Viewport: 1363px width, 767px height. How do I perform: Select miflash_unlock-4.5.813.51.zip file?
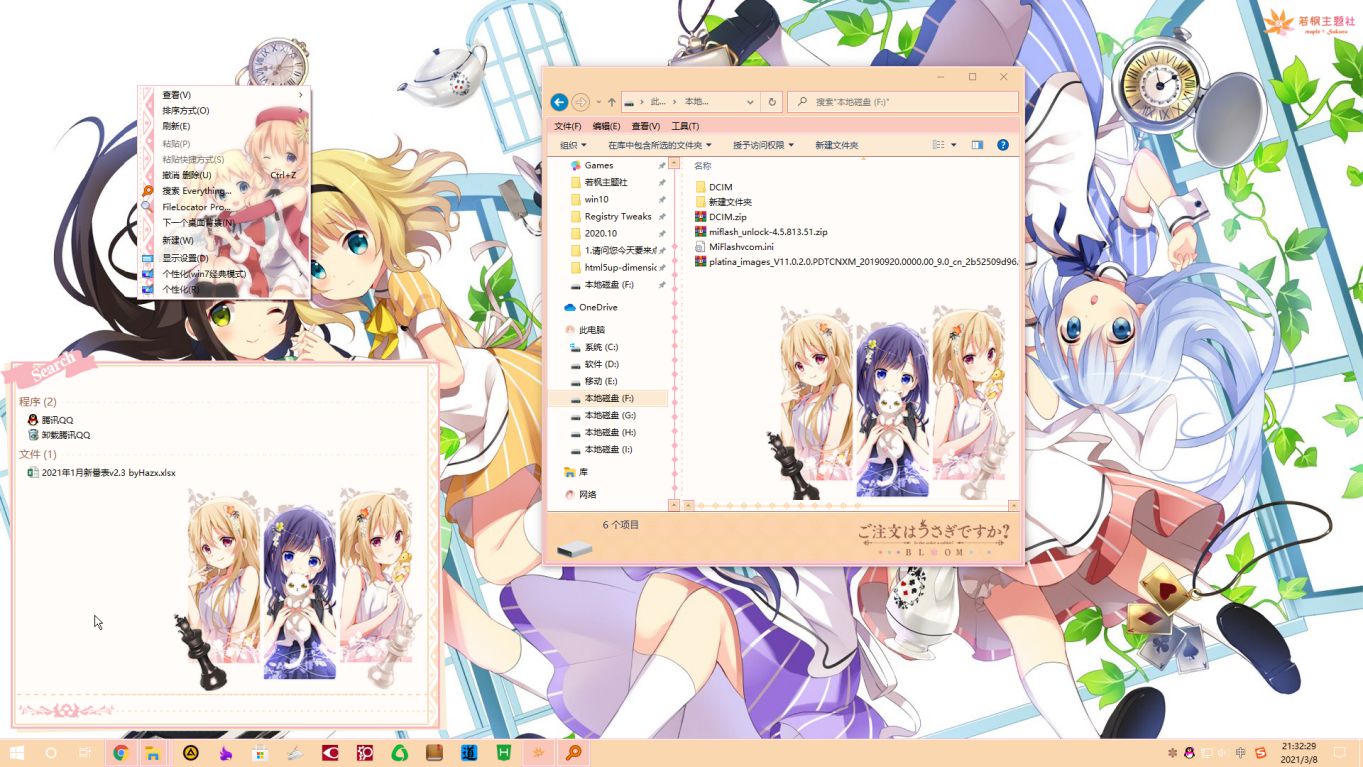(761, 231)
